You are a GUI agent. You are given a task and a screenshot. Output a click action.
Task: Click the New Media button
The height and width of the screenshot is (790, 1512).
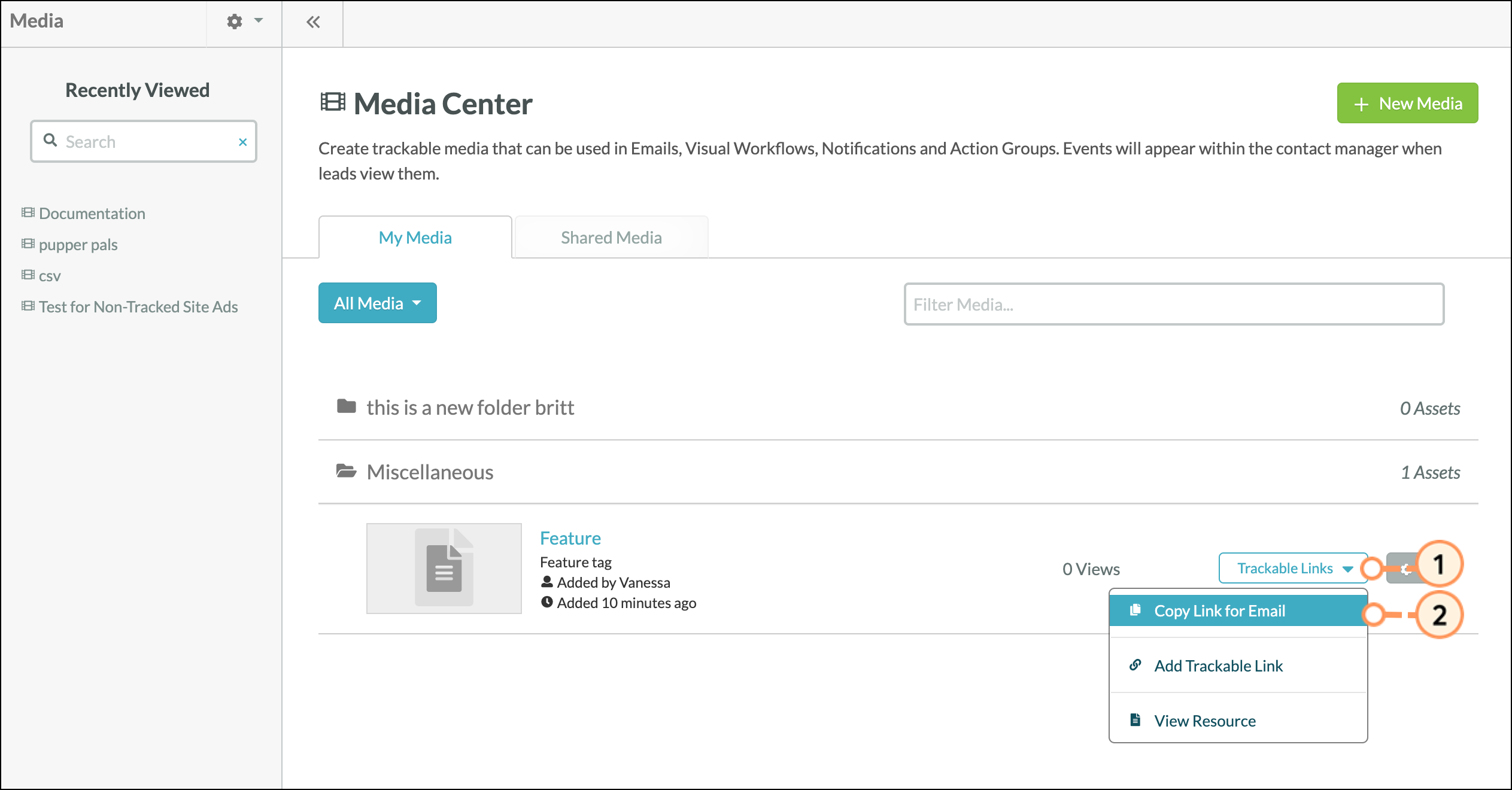coord(1407,103)
